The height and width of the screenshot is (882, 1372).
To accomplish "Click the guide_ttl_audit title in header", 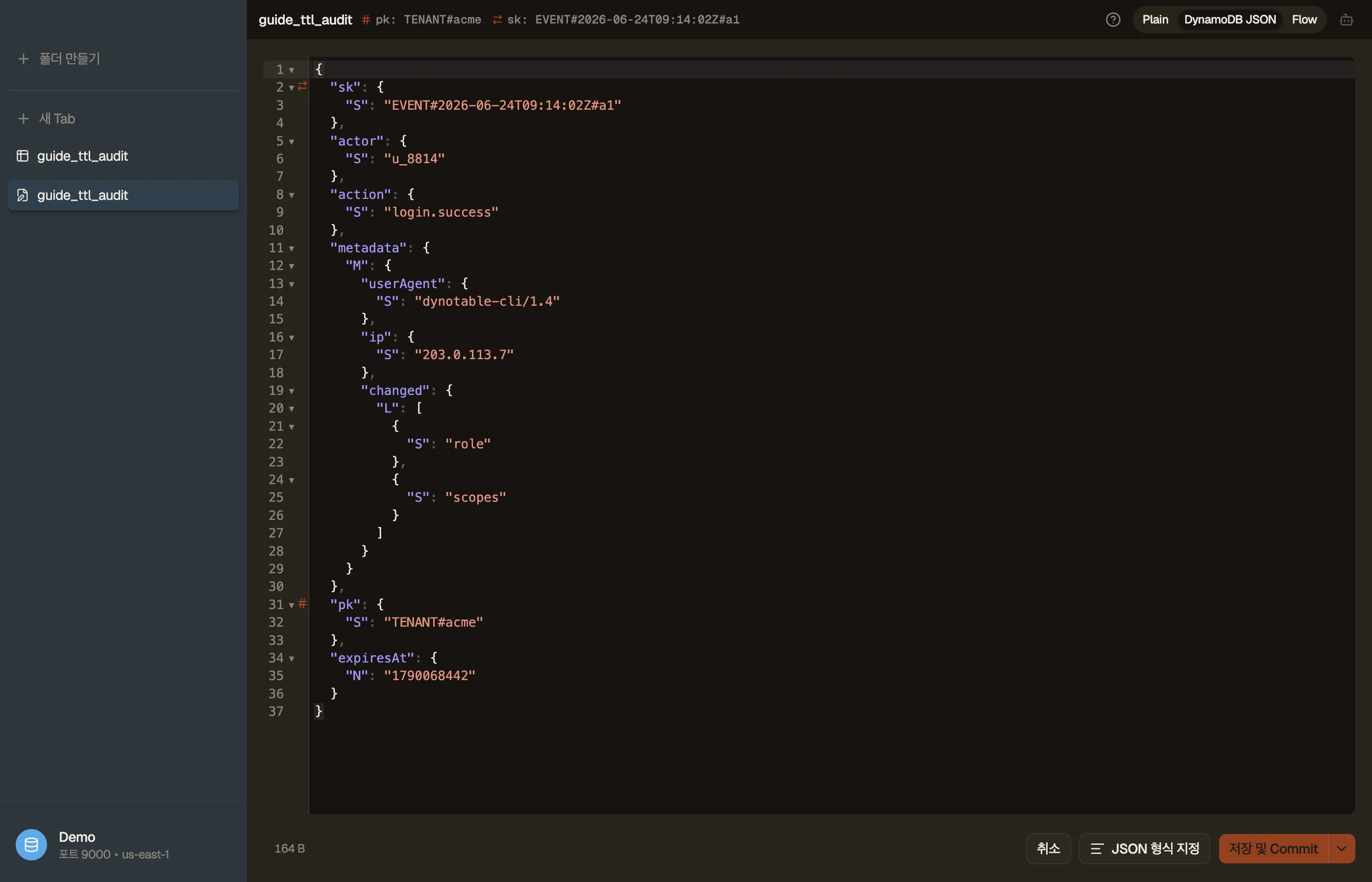I will point(305,20).
